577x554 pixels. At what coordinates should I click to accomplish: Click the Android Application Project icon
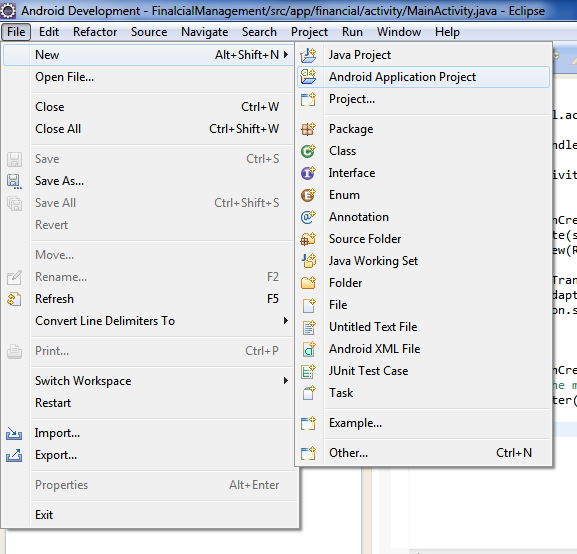click(308, 77)
